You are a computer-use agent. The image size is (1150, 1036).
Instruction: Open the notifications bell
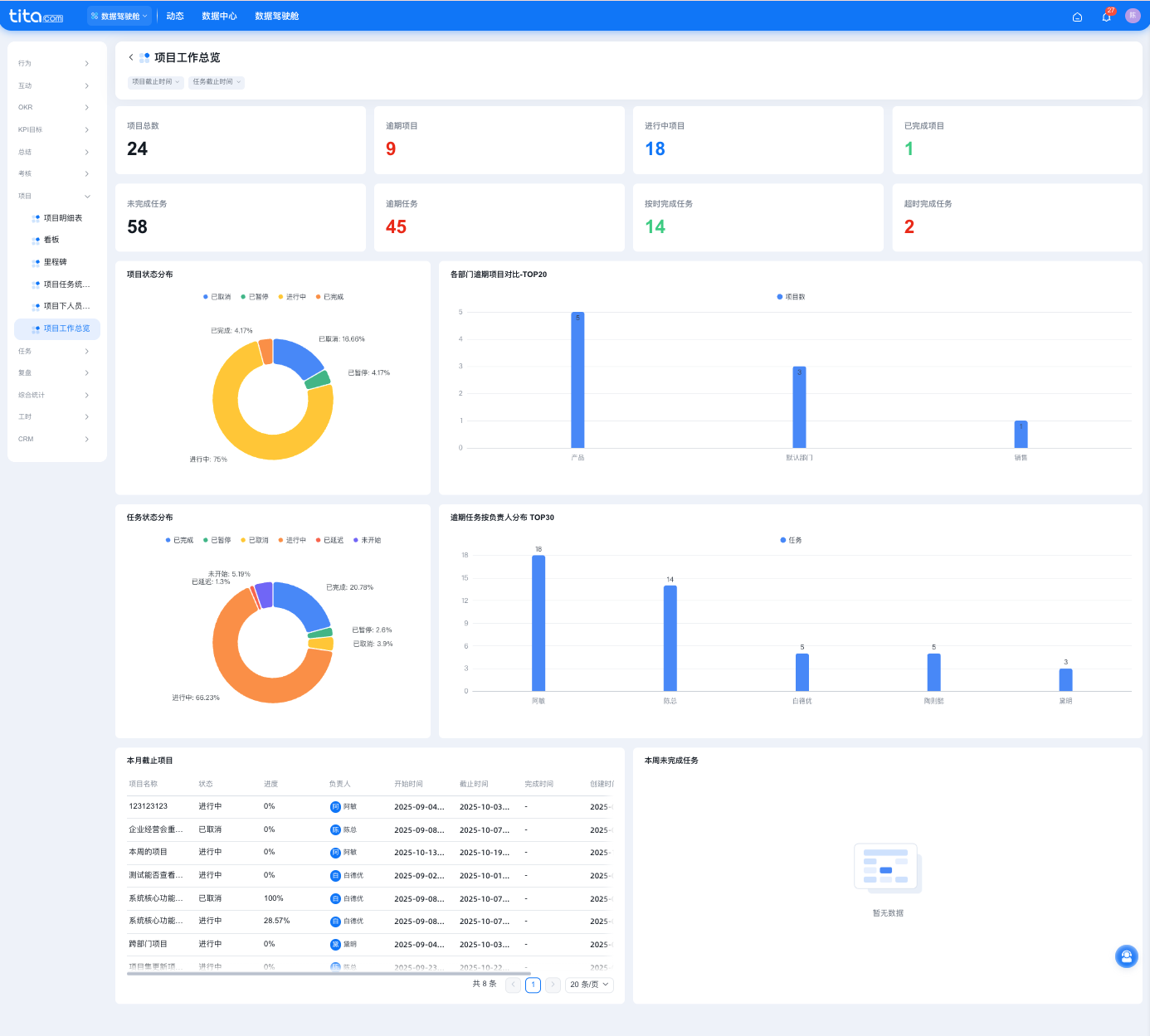(x=1106, y=17)
